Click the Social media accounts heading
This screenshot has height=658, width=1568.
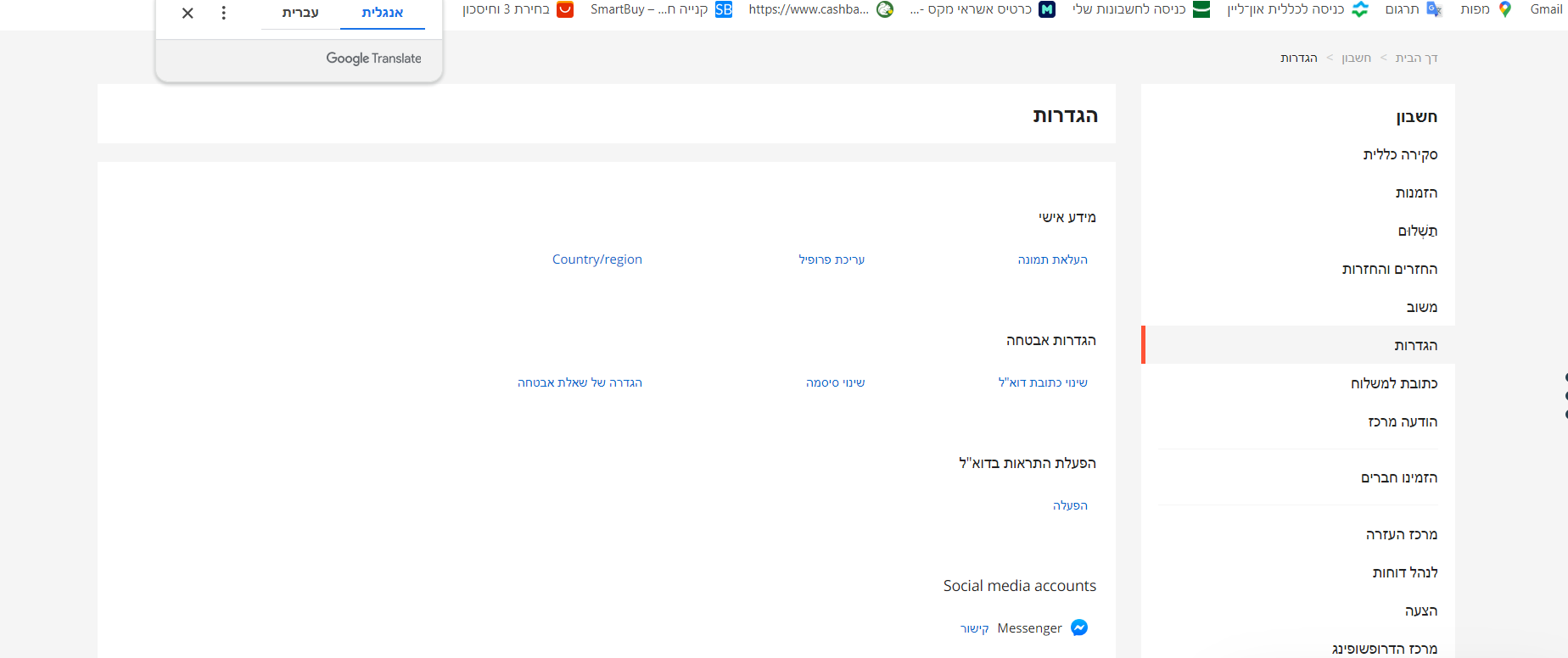click(x=1020, y=586)
